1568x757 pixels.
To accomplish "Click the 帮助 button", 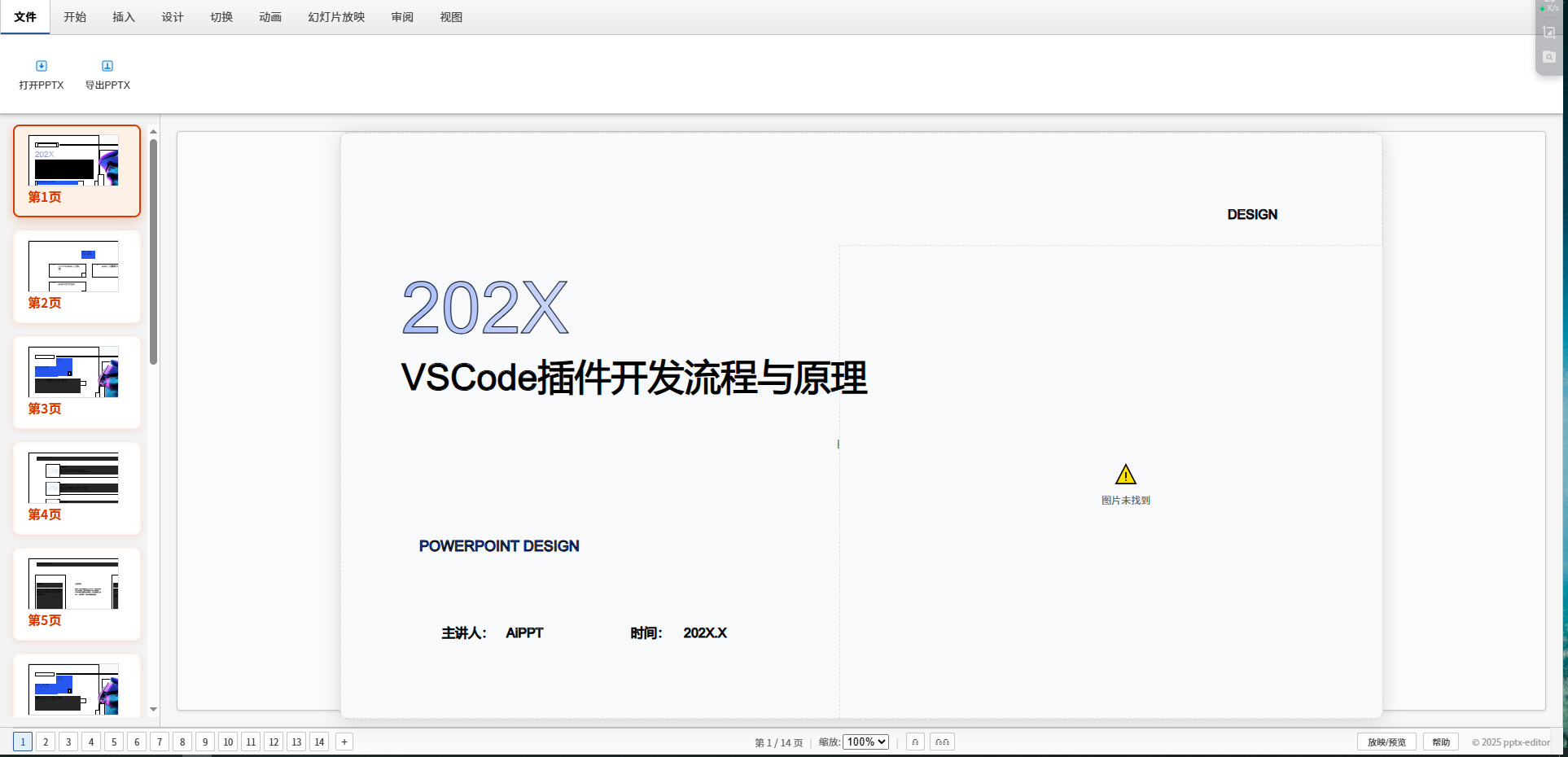I will [x=1441, y=742].
